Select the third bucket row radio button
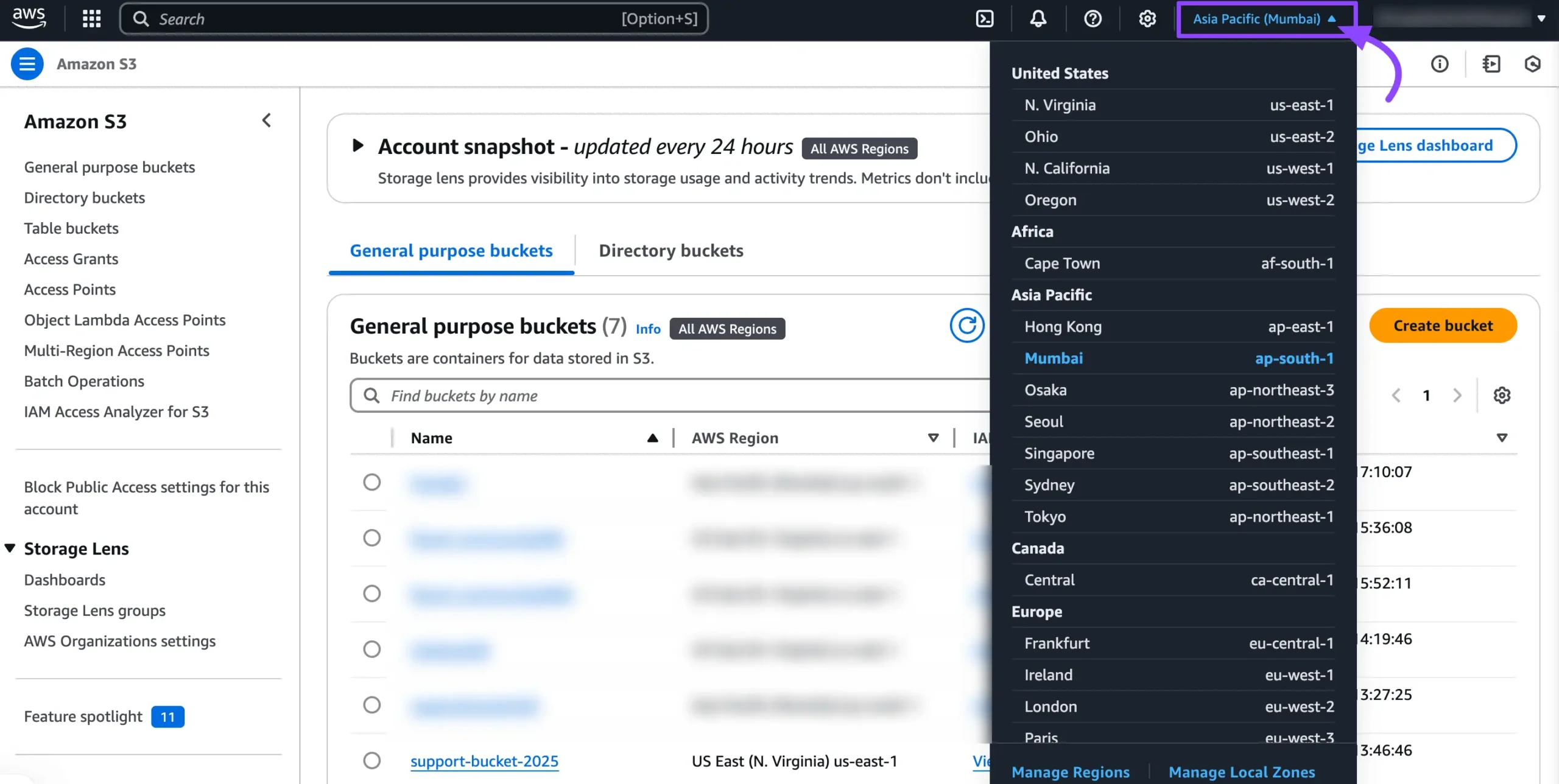 (371, 593)
